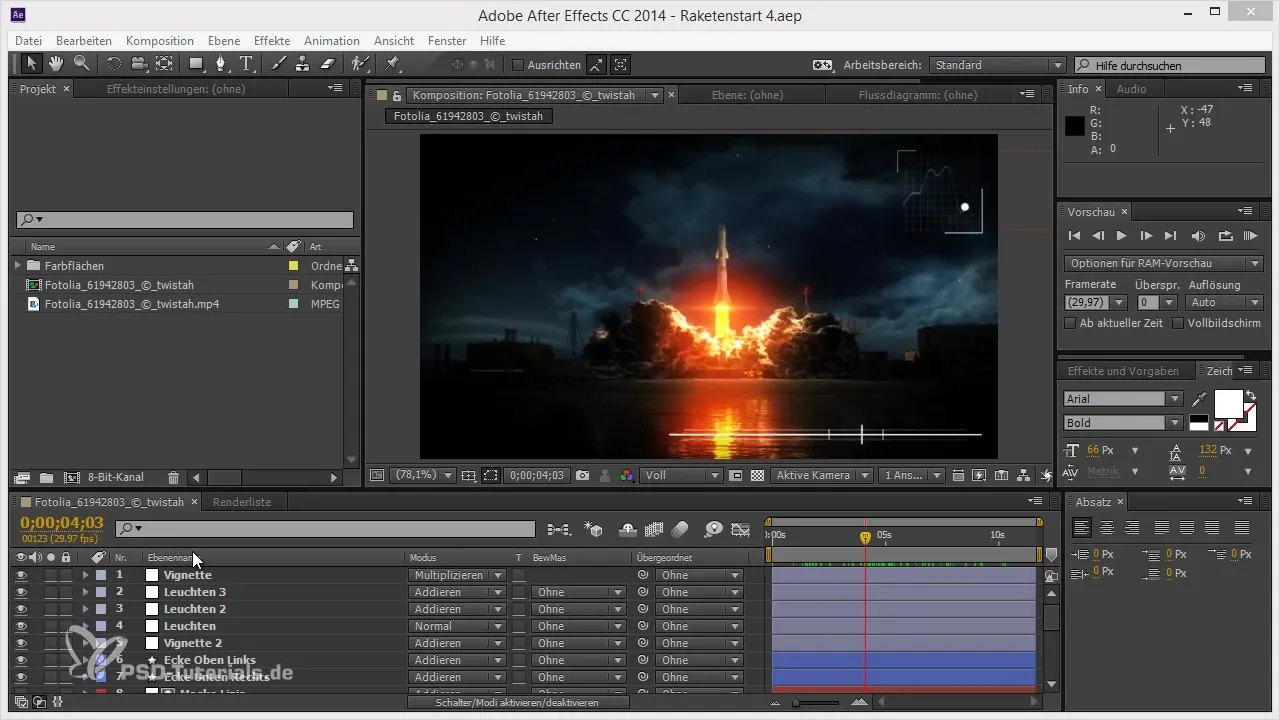Select the Puppet Pin tool

(x=392, y=64)
